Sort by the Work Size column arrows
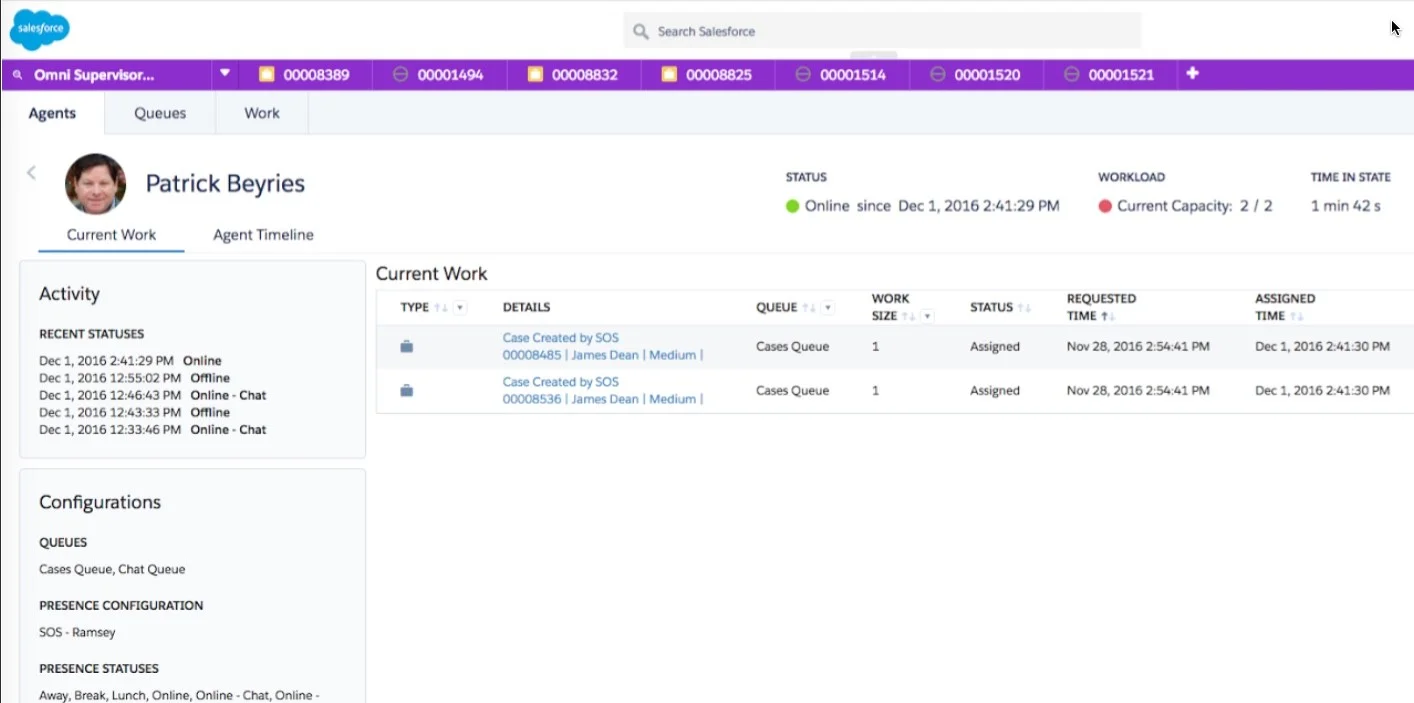1414x703 pixels. click(x=908, y=316)
